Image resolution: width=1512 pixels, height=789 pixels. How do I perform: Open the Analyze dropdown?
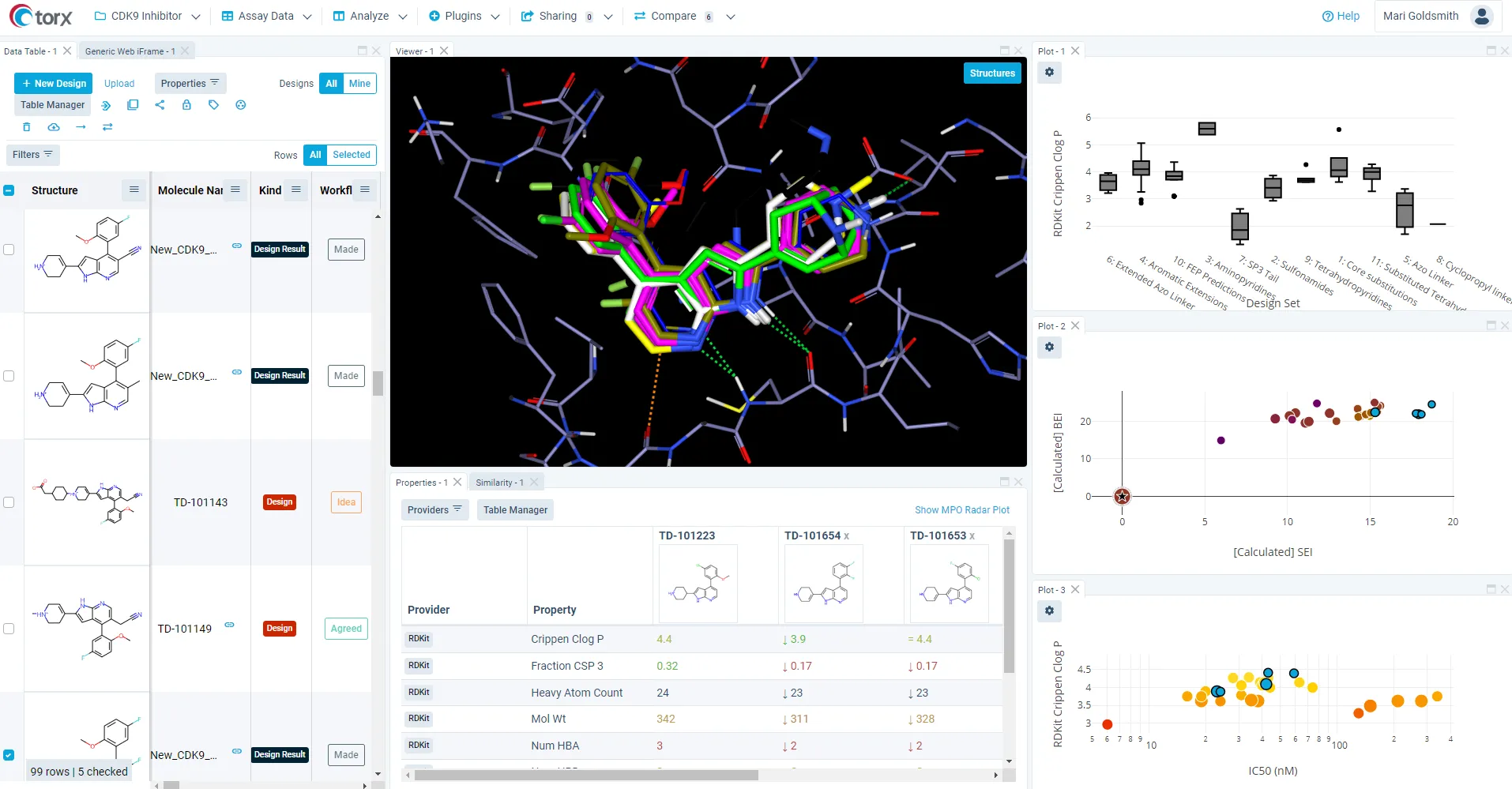coord(370,16)
